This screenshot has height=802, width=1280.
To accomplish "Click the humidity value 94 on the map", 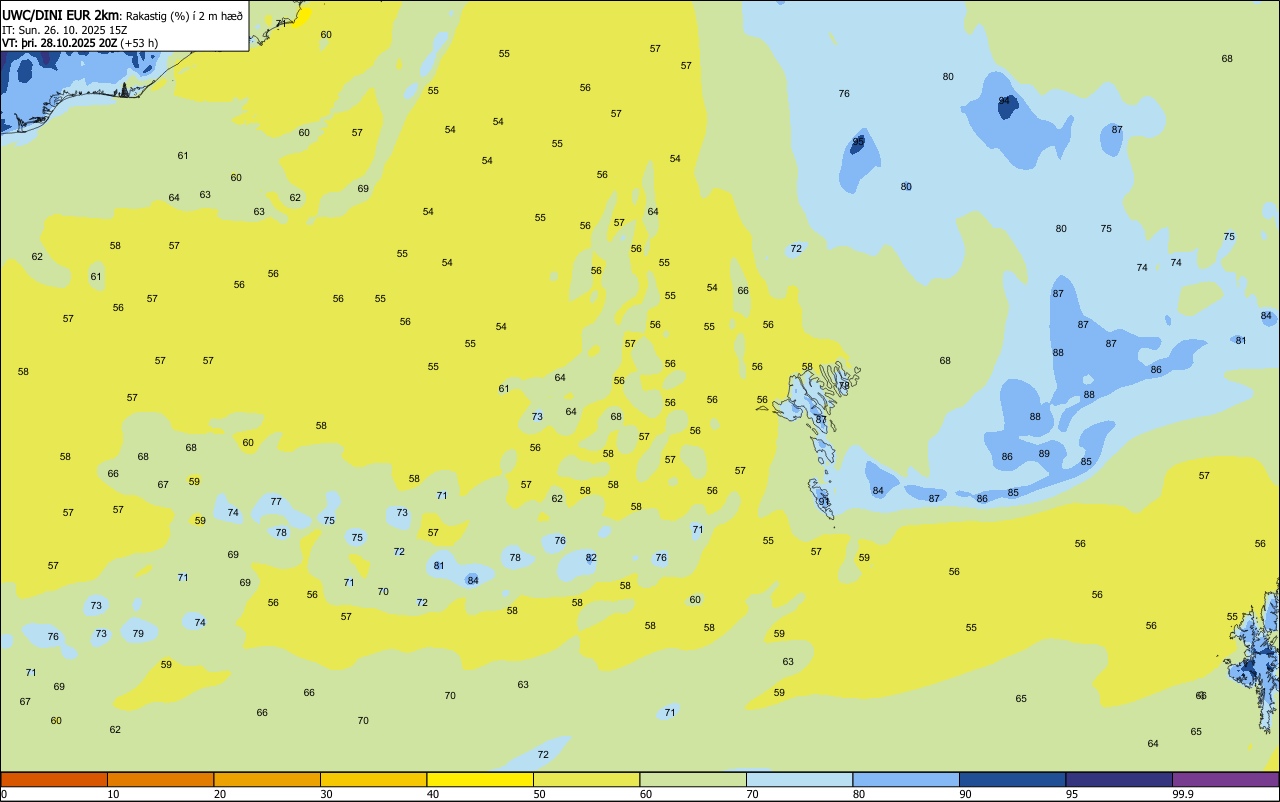I will [x=1004, y=101].
